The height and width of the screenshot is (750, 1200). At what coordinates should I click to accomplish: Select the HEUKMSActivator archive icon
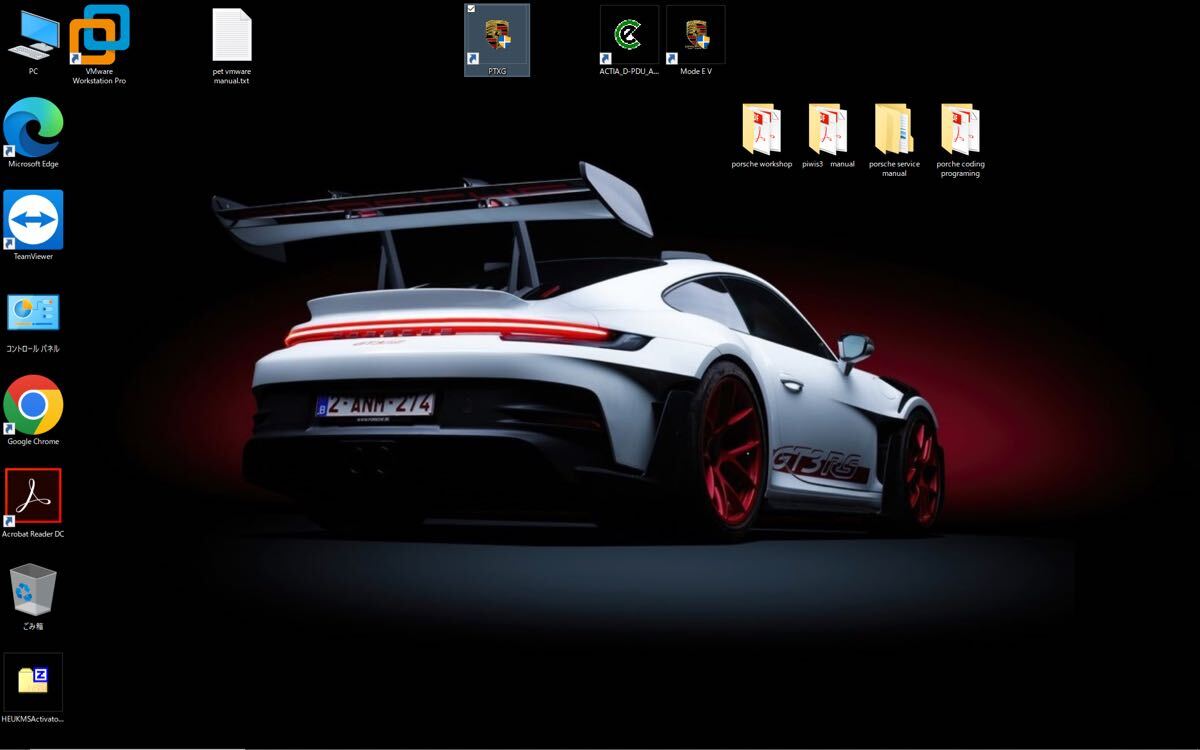pos(33,682)
